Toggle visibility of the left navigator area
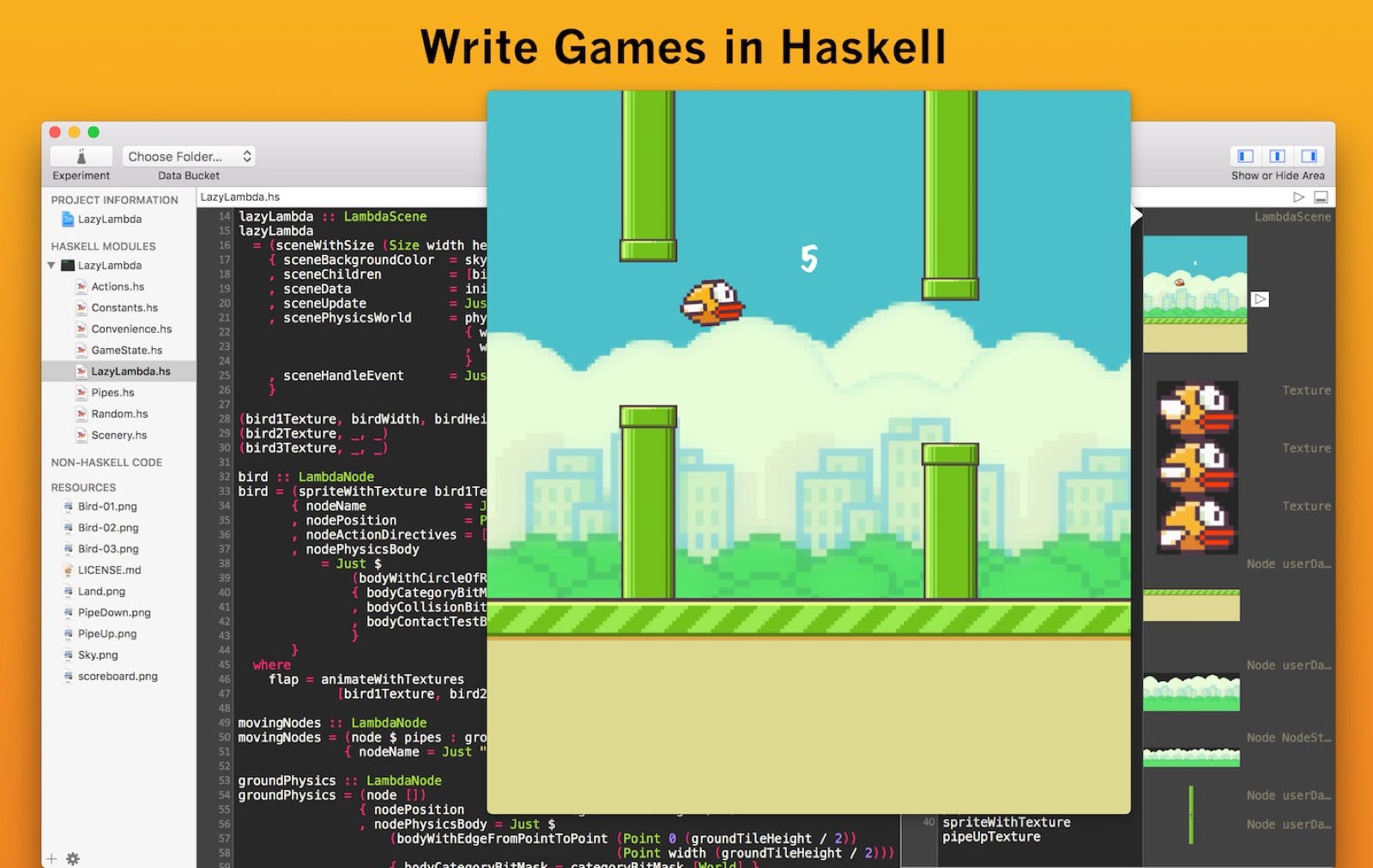This screenshot has height=868, width=1373. click(x=1245, y=156)
